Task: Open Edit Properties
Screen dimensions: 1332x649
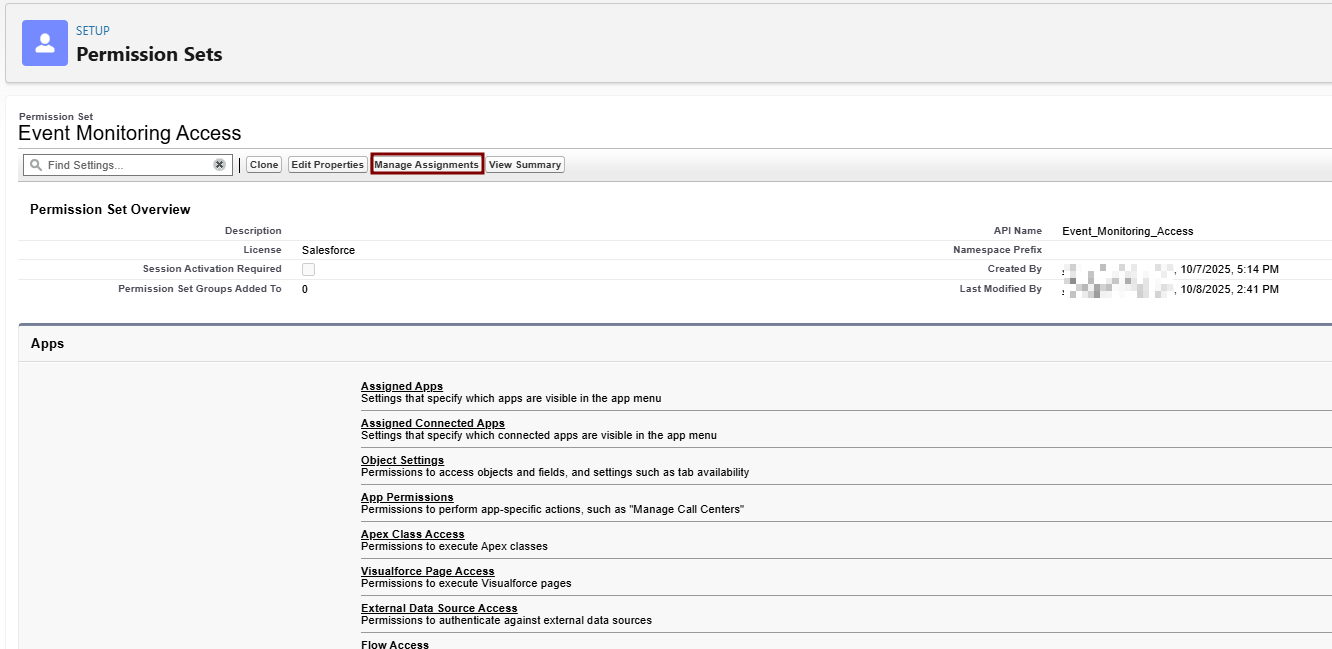Action: [327, 165]
